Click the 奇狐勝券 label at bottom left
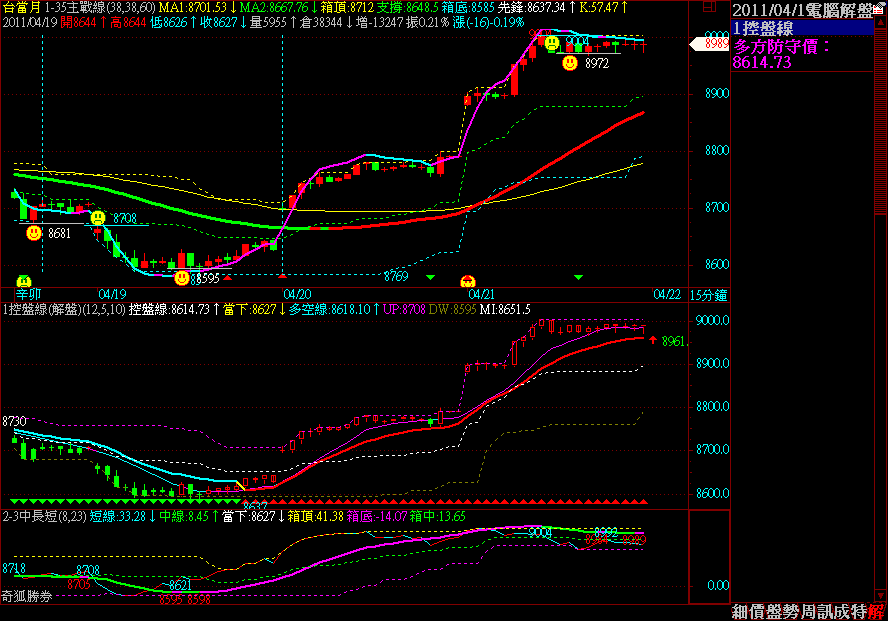The height and width of the screenshot is (621, 888). click(x=27, y=596)
